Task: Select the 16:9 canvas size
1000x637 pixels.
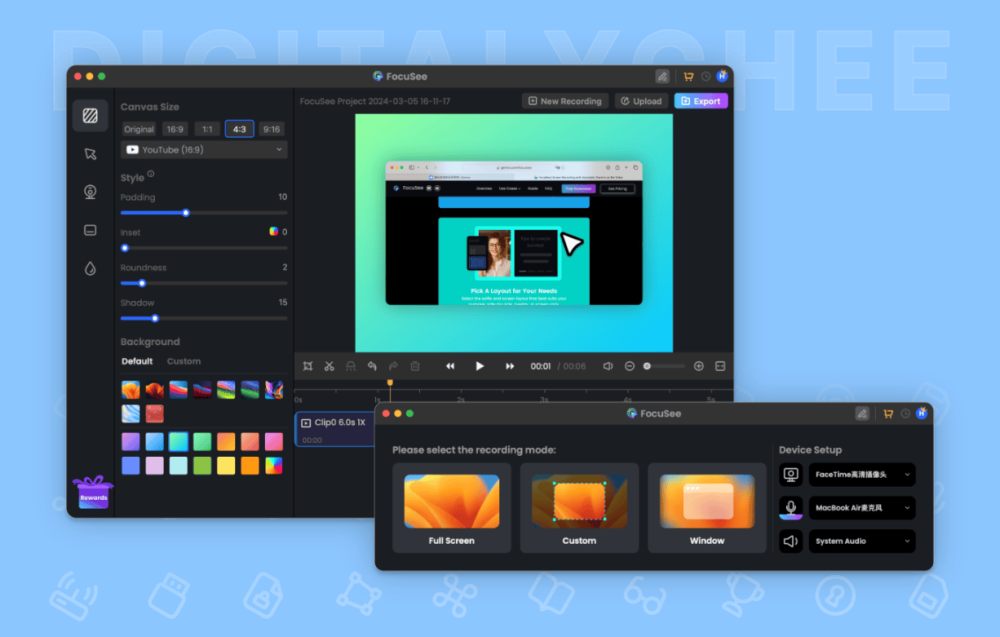Action: pyautogui.click(x=175, y=129)
